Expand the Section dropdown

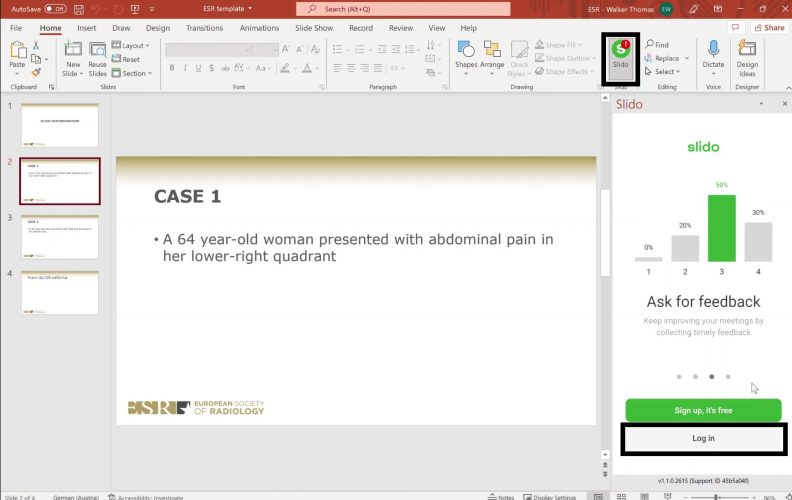tap(133, 73)
